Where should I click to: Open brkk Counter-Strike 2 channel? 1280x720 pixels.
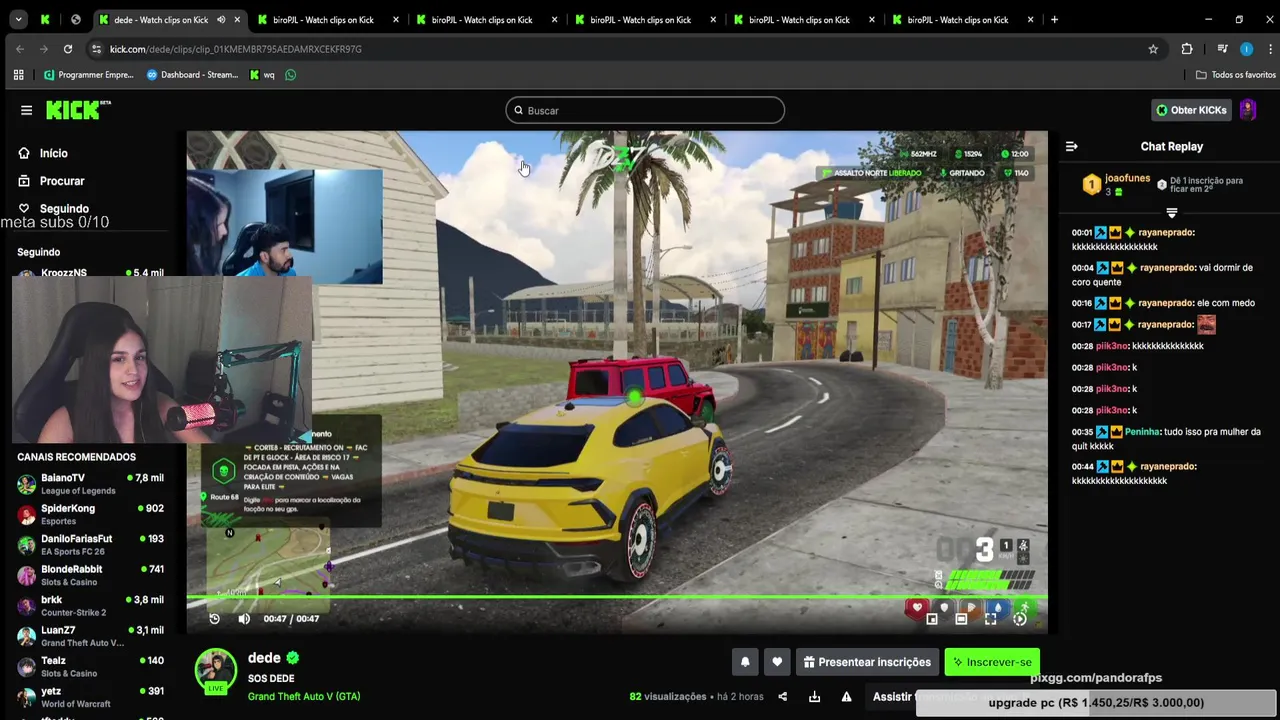pos(90,606)
